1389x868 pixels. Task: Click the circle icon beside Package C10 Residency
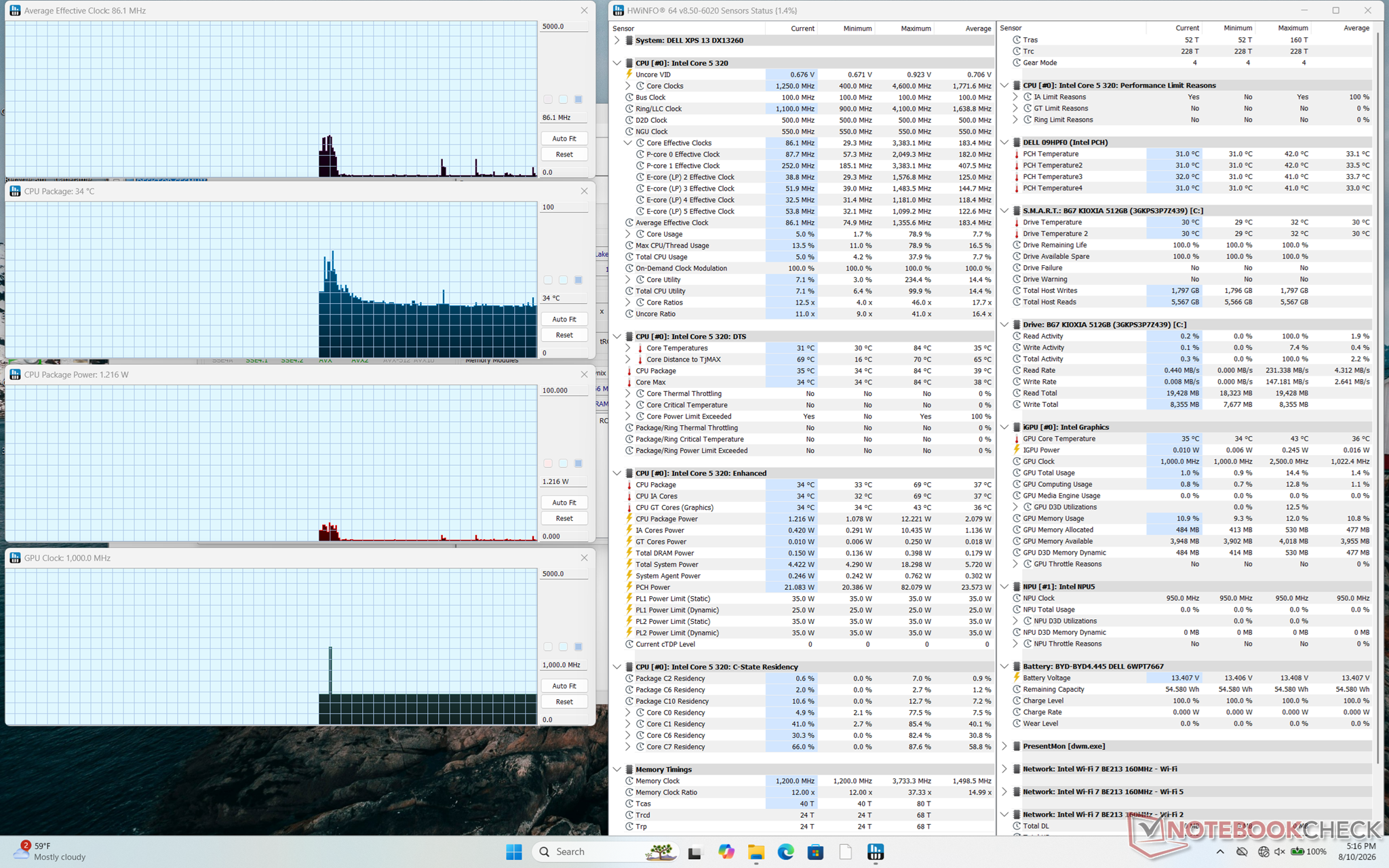point(629,701)
